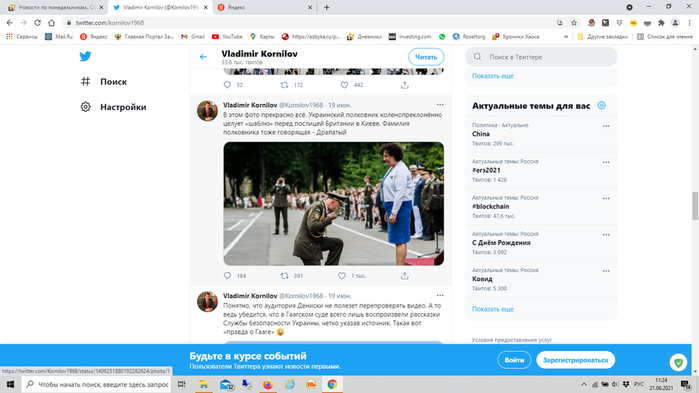Like the tweet with 1 тыс. likes

point(341,276)
